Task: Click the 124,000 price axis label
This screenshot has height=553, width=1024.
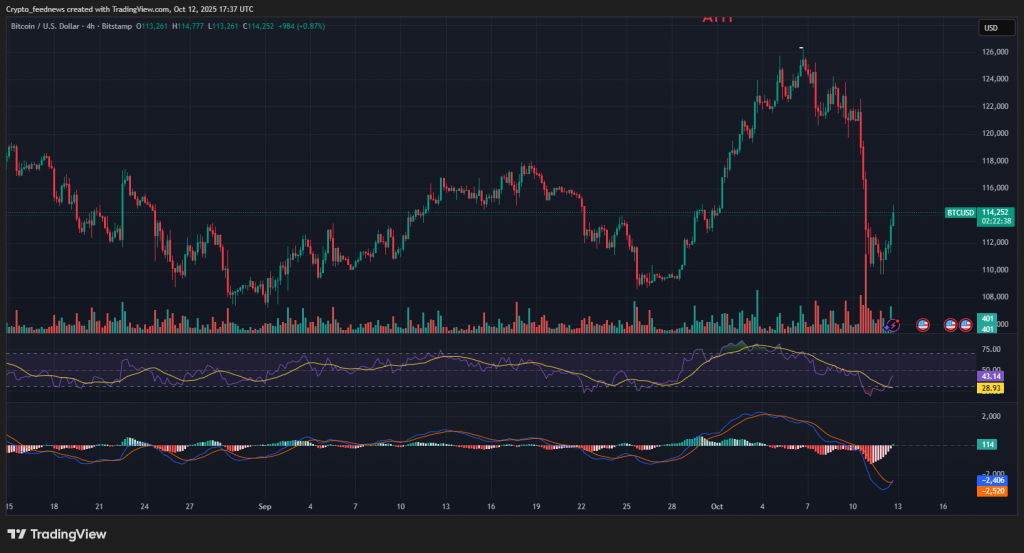Action: tap(995, 79)
